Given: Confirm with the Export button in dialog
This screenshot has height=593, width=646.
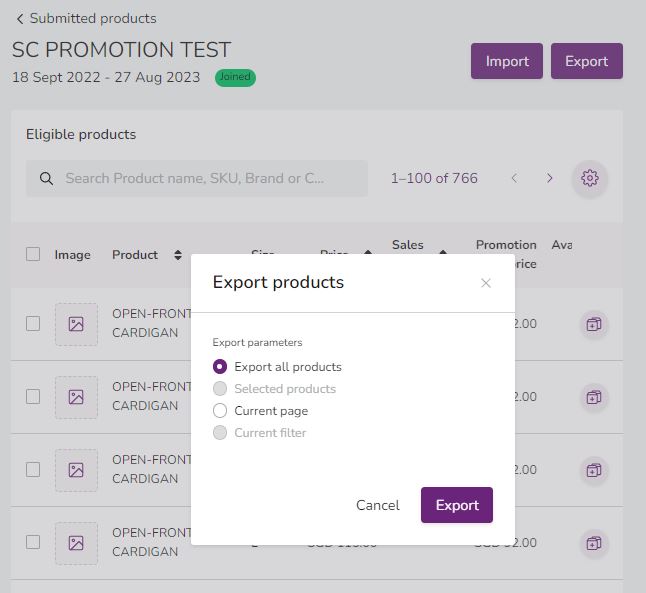Looking at the screenshot, I should [456, 505].
